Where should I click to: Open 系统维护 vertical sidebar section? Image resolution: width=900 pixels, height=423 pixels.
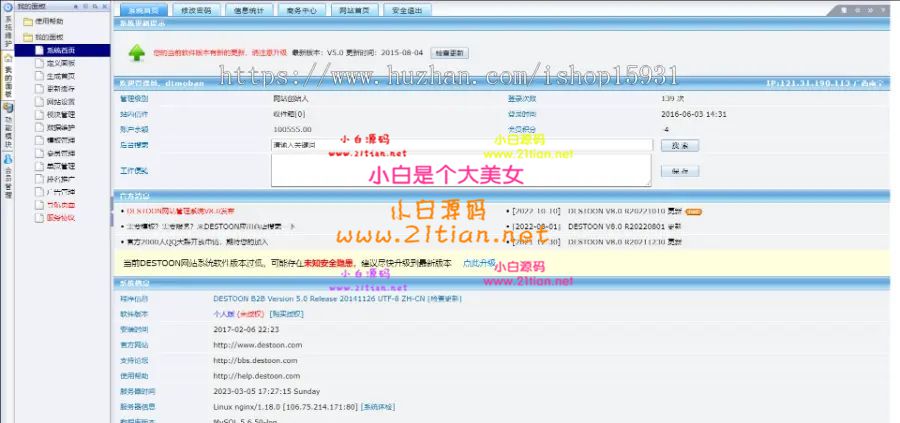pos(7,30)
